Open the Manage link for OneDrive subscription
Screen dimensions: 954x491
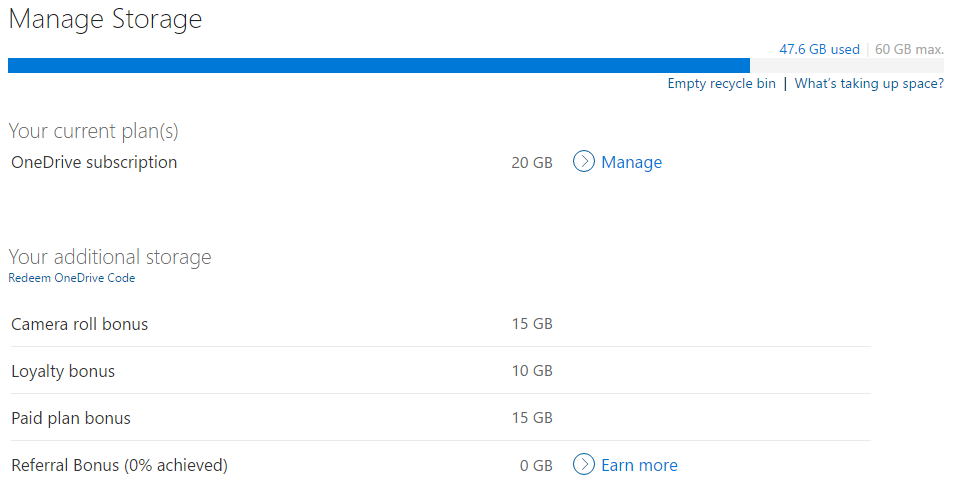(x=631, y=162)
